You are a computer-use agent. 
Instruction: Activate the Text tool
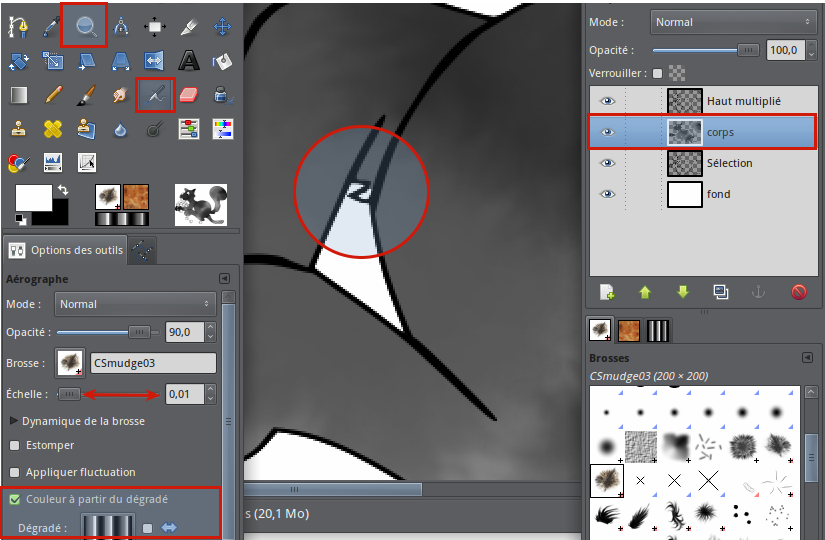[189, 61]
